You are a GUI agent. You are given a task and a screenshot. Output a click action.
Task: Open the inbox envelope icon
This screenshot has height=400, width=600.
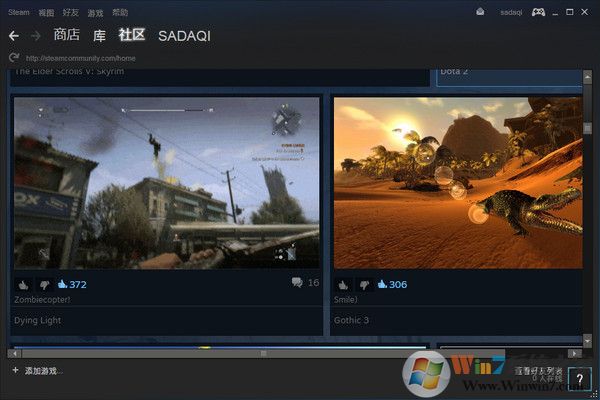pos(480,12)
